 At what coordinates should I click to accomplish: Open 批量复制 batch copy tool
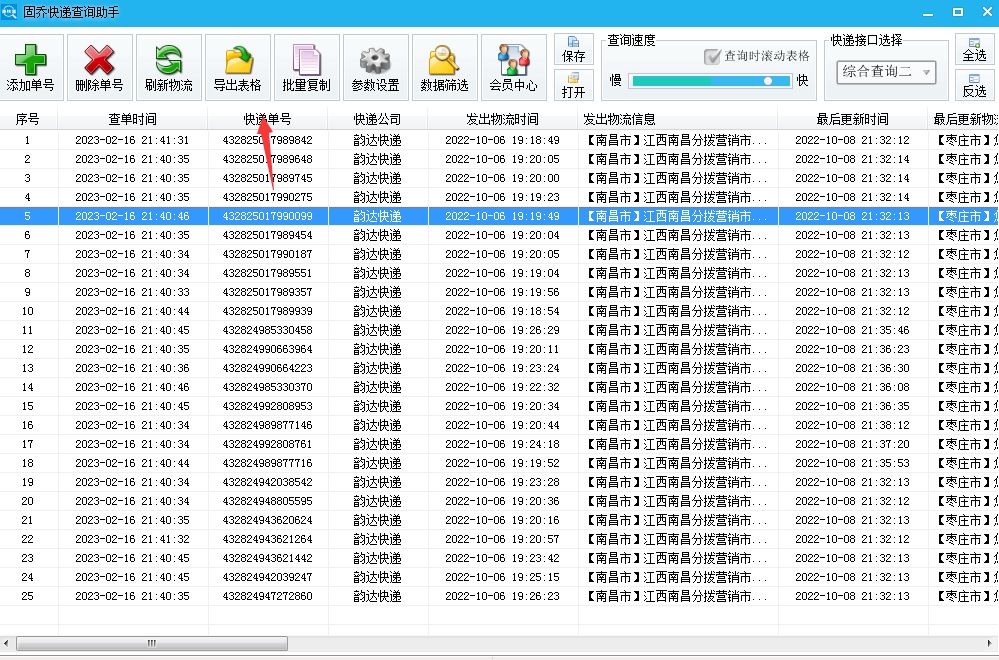(x=306, y=68)
